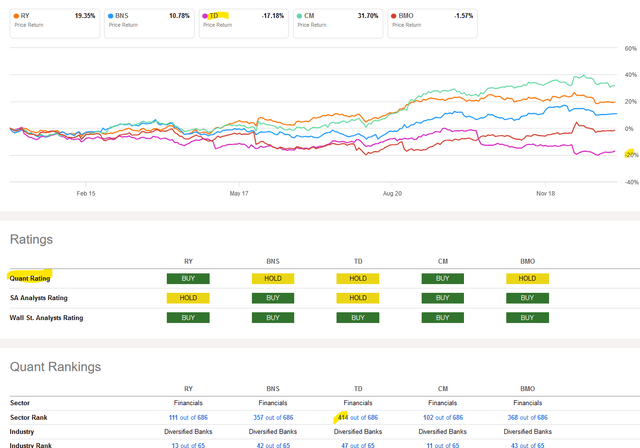Click the Aug 20 date on chart axis
This screenshot has width=640, height=448.
tap(392, 193)
